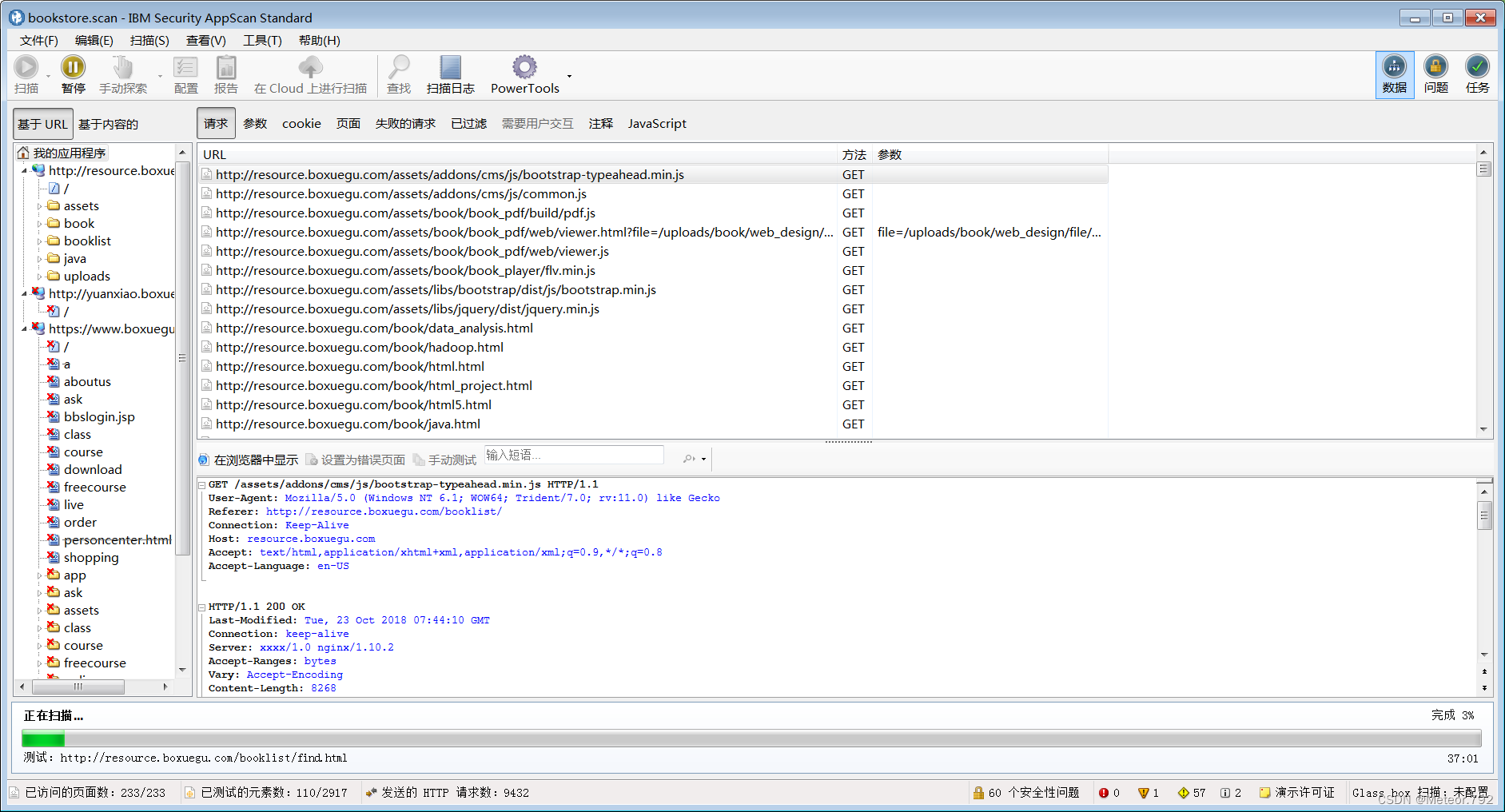Collapse the GET request header section

click(x=202, y=485)
